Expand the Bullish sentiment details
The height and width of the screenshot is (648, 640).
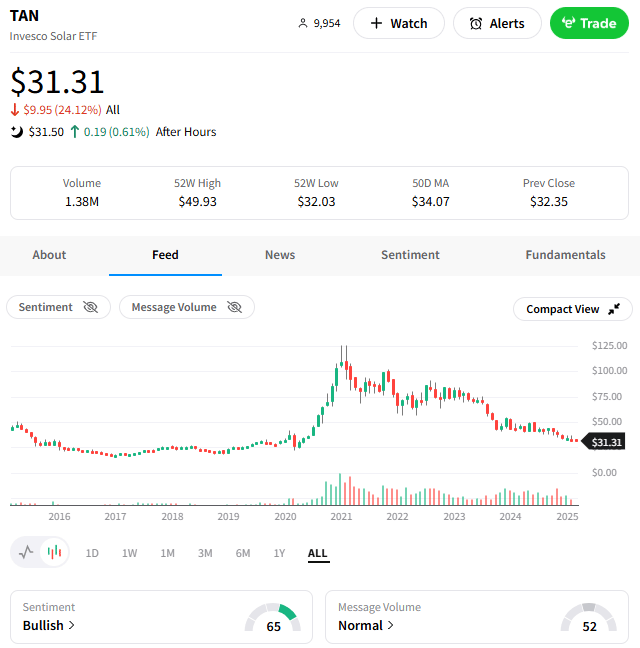click(49, 625)
